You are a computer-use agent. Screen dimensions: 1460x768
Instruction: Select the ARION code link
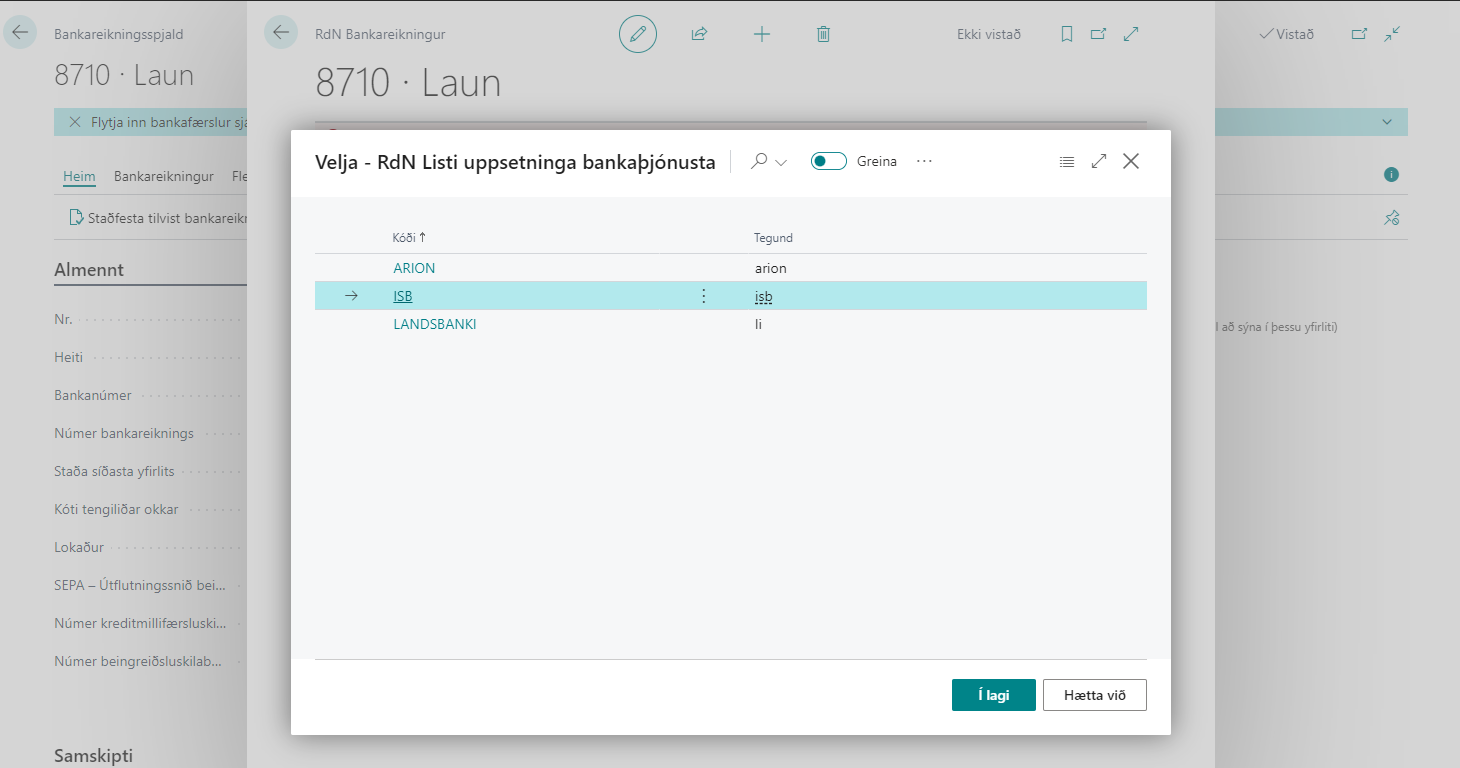point(414,268)
